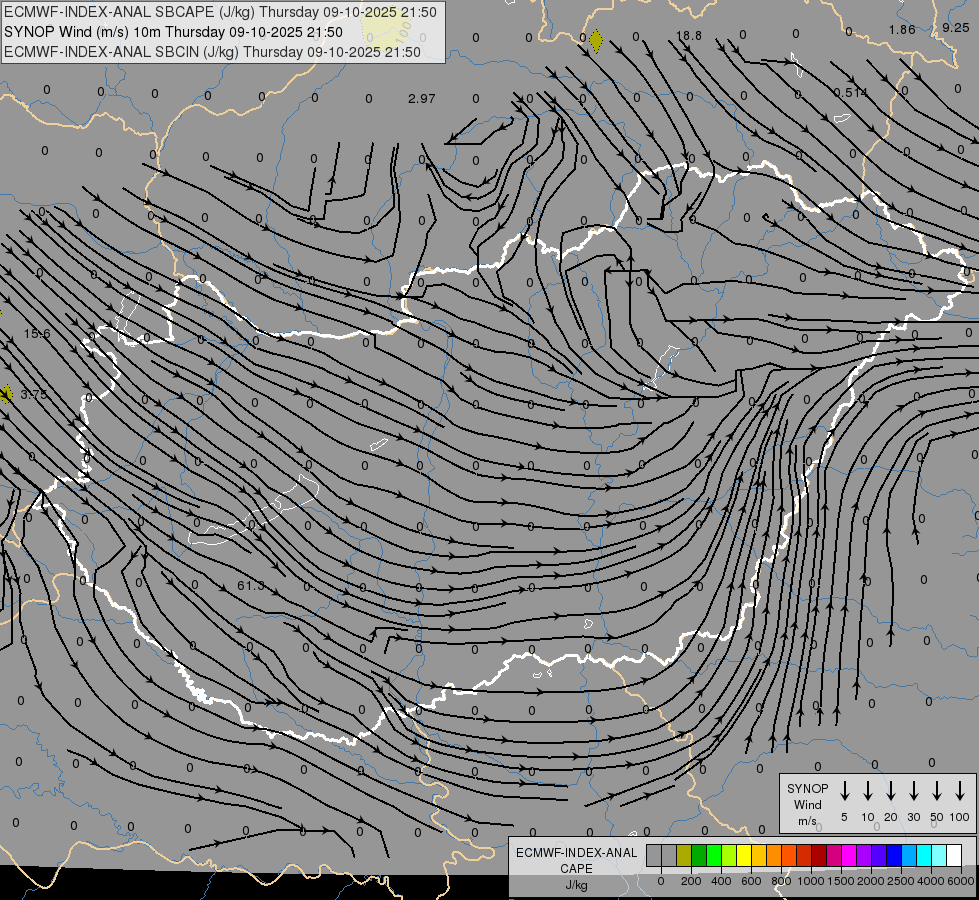Image resolution: width=979 pixels, height=900 pixels.
Task: Select the 20 m/s wind legend arrow
Action: pos(891,791)
